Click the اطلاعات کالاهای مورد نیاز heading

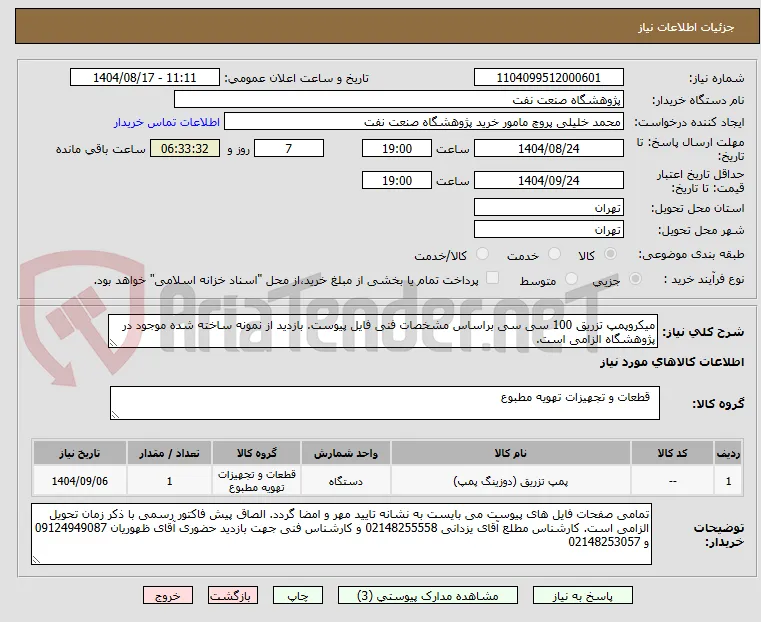tap(672, 362)
